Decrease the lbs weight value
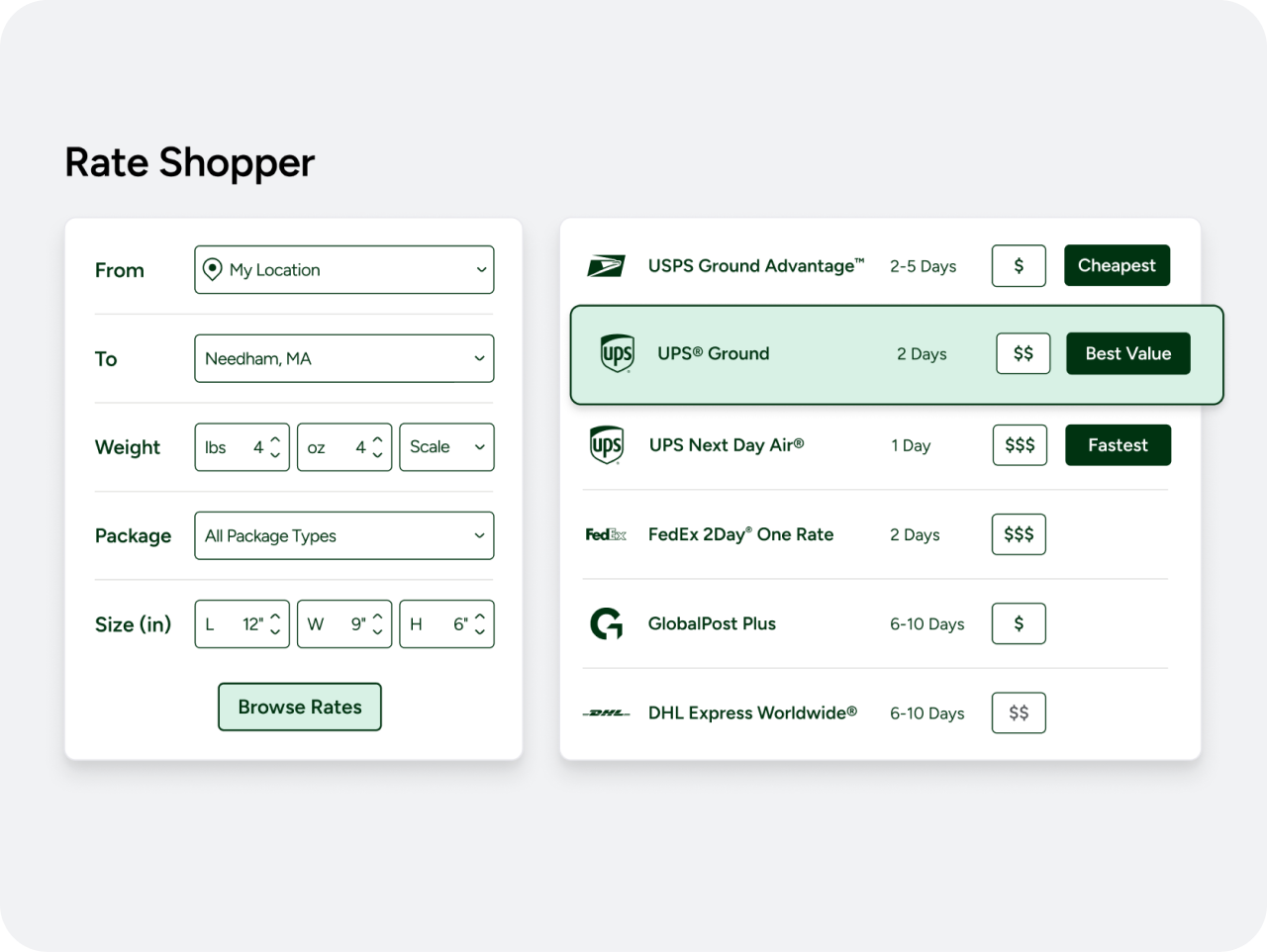Screen dimensions: 1267x952 pos(275,455)
